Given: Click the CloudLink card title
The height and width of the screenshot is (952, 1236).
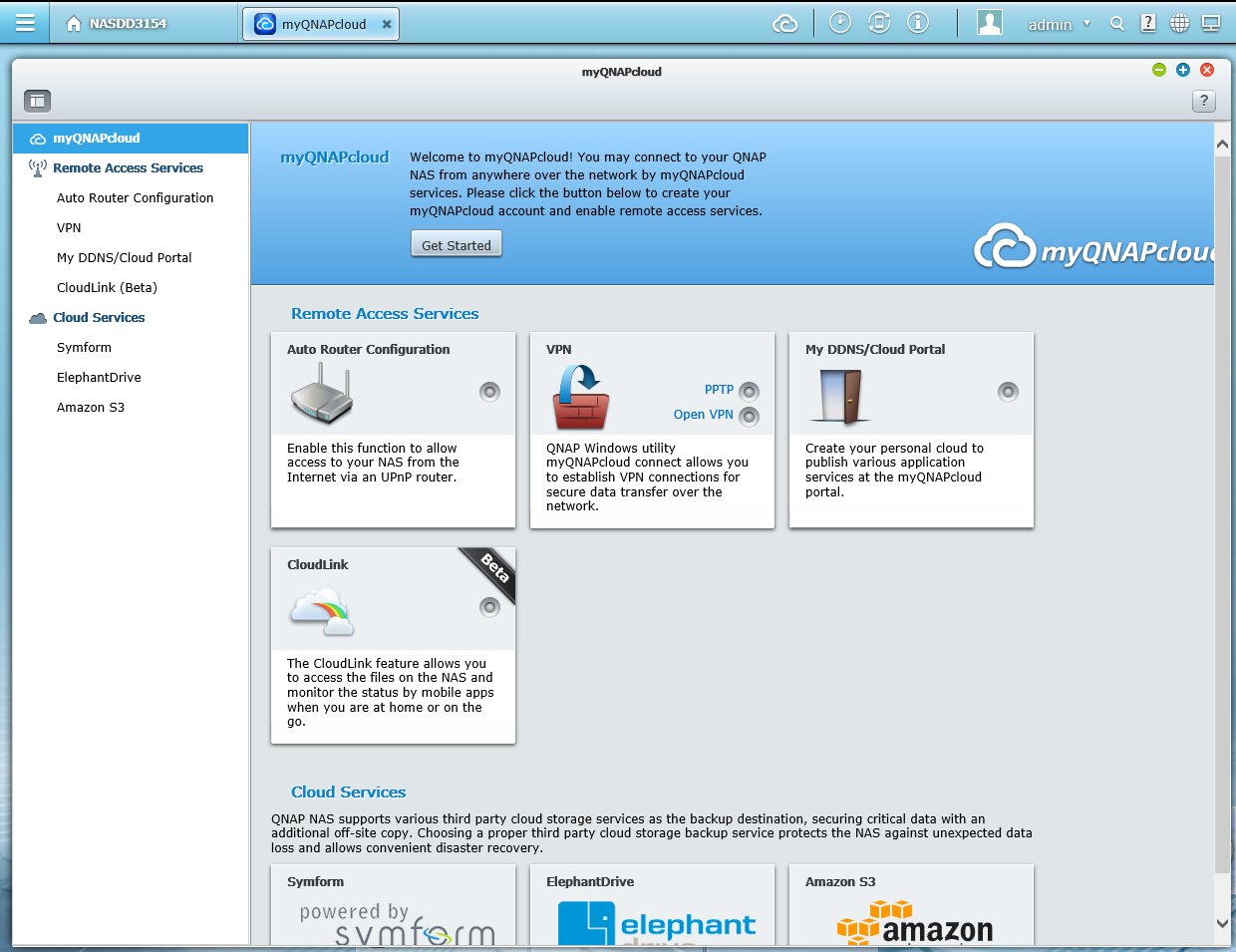Looking at the screenshot, I should [318, 565].
